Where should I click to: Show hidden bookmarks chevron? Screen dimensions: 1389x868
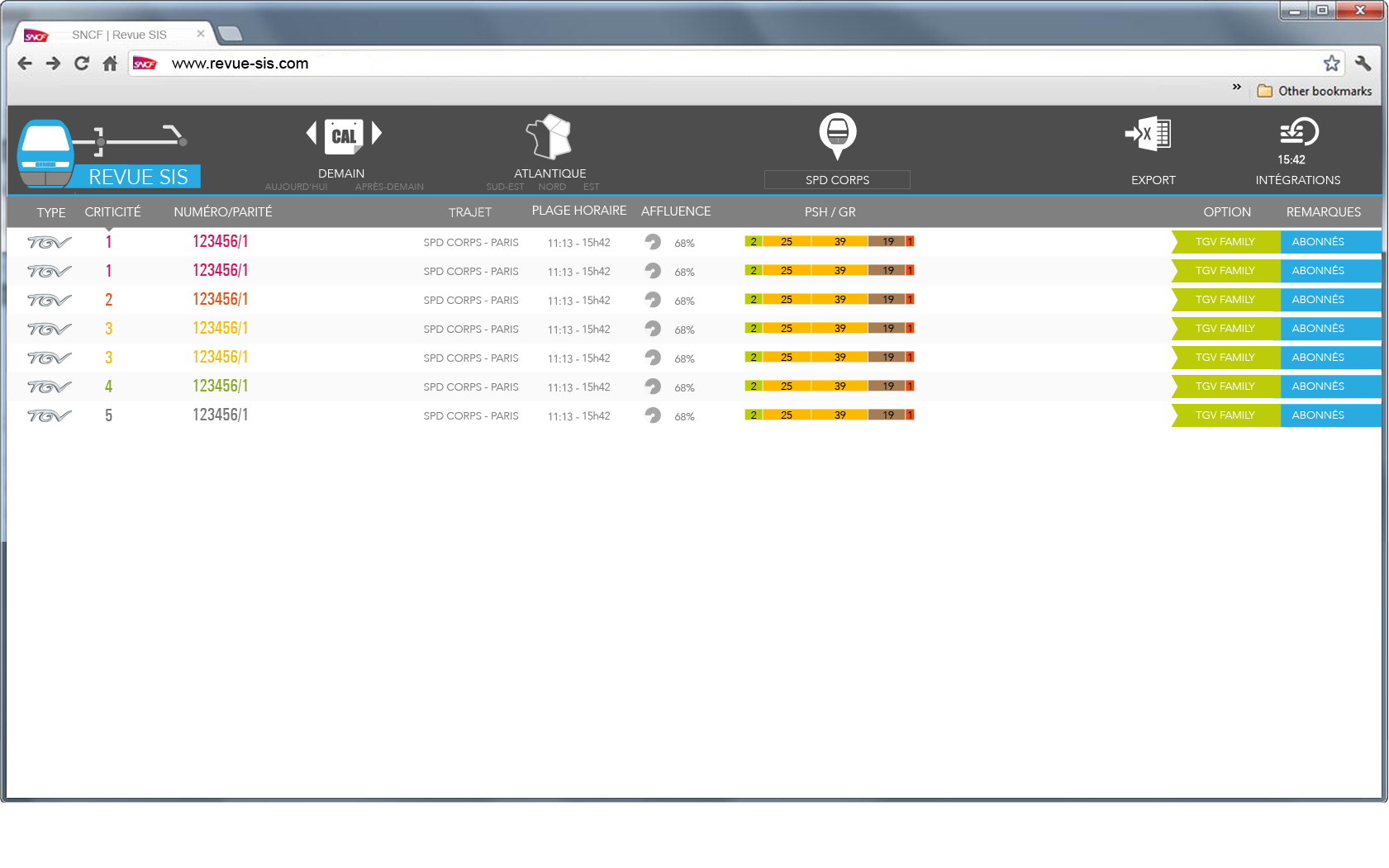1237,87
